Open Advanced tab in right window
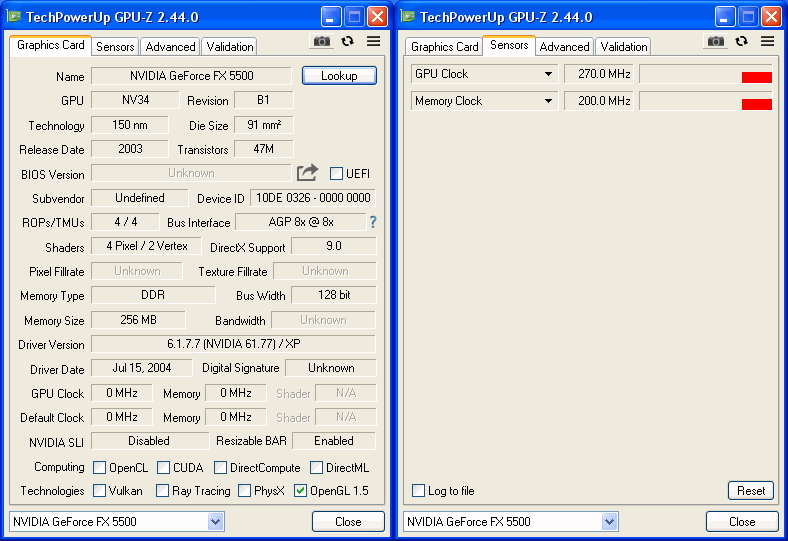 tap(564, 47)
